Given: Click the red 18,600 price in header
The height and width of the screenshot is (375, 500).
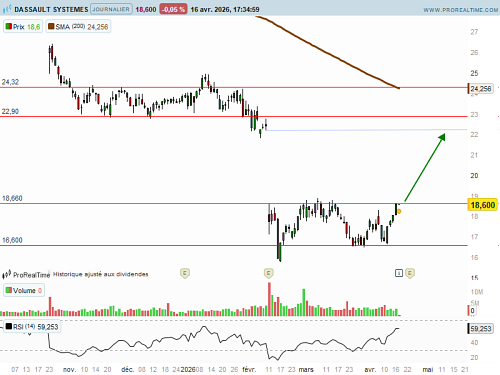Looking at the screenshot, I should click(x=146, y=9).
